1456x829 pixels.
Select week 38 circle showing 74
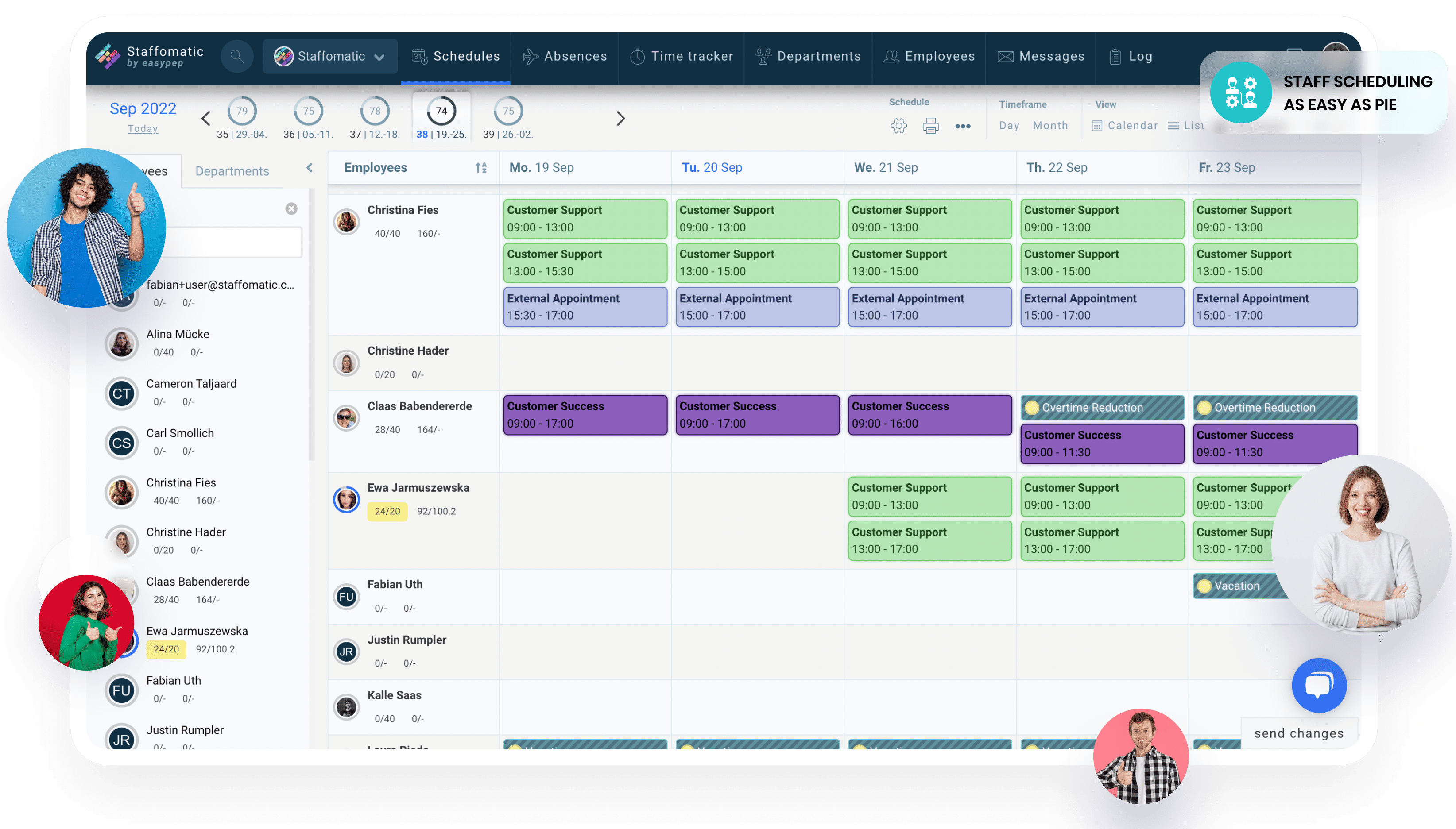coord(441,111)
